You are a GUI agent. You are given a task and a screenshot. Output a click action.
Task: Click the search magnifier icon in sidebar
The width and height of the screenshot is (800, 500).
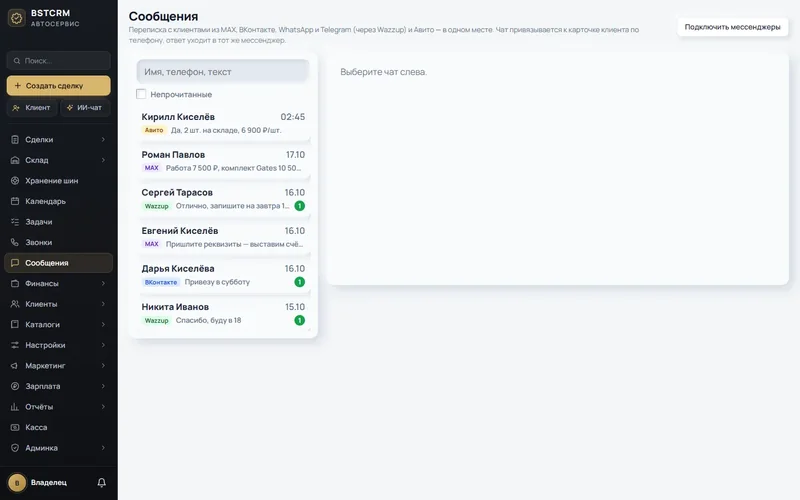[x=17, y=61]
